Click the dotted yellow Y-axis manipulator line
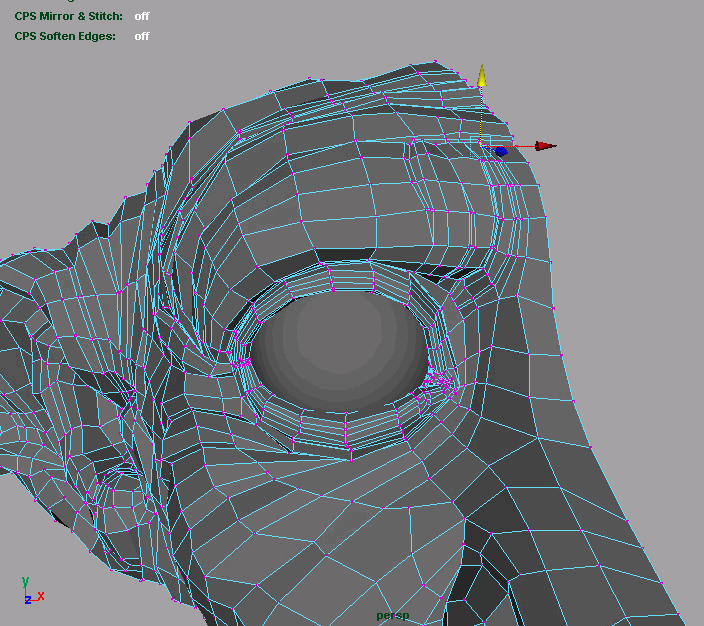The height and width of the screenshot is (626, 704). pos(481,115)
